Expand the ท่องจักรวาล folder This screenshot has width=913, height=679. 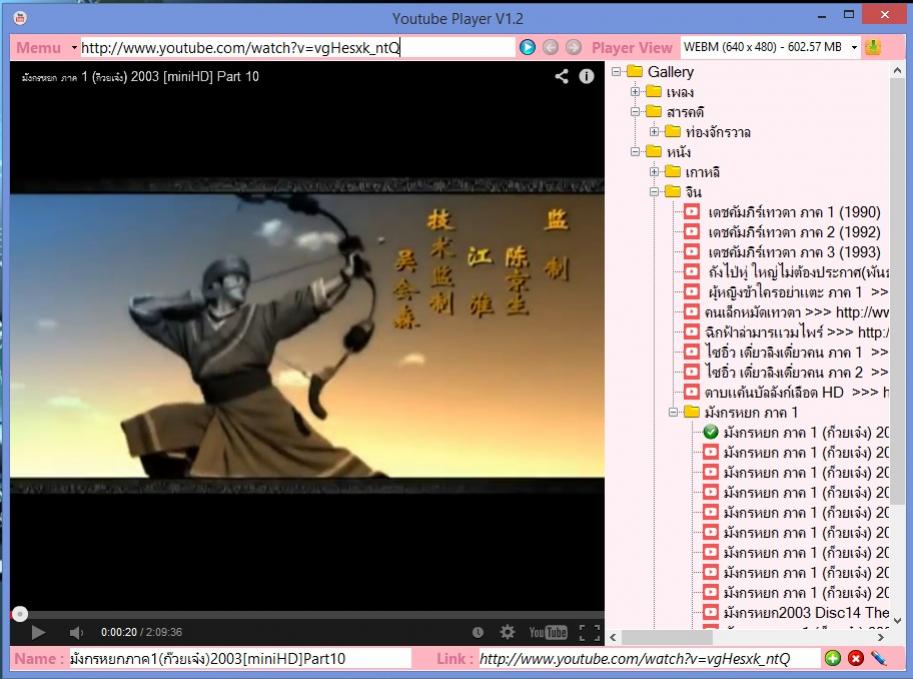click(654, 132)
